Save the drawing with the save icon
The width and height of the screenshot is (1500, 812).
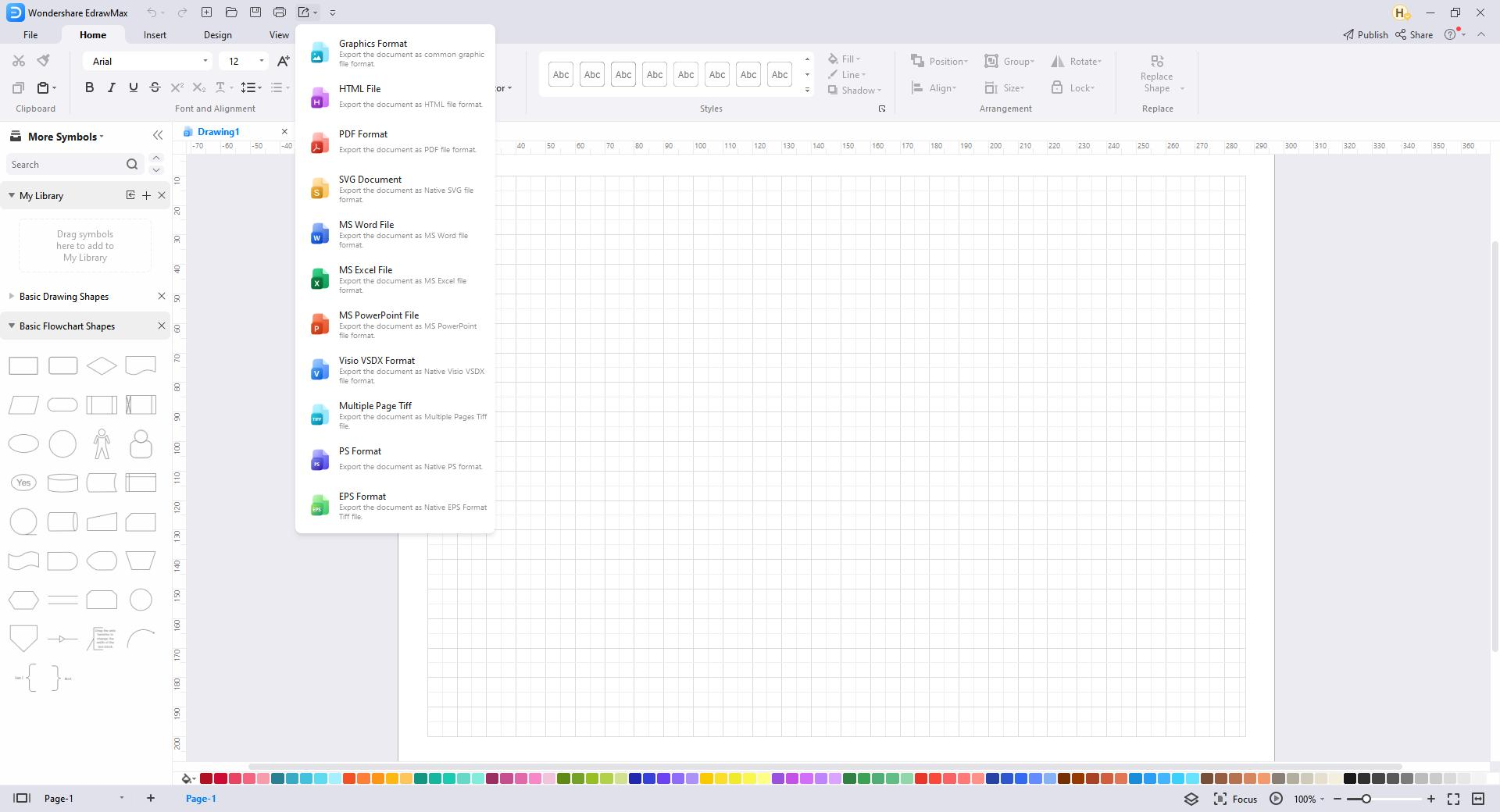pyautogui.click(x=255, y=12)
